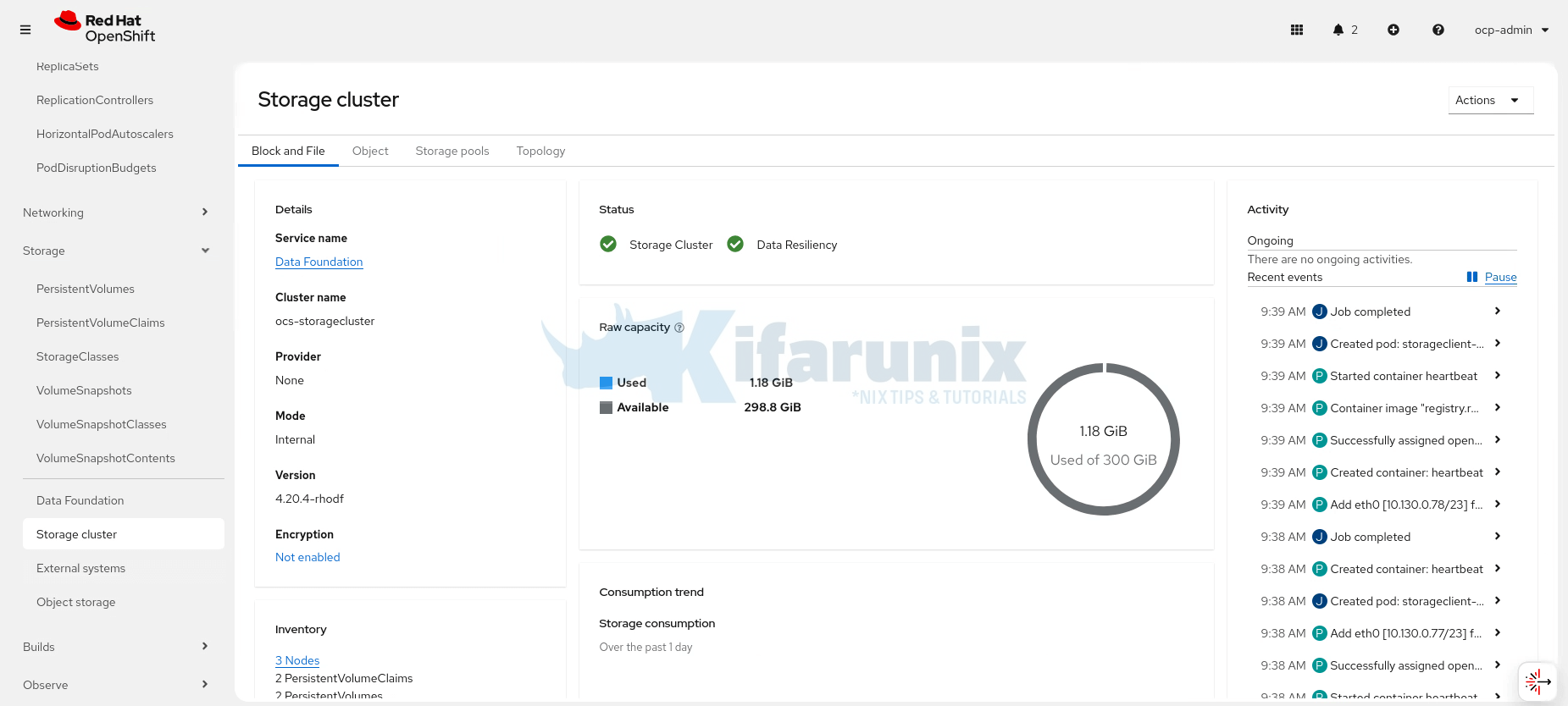Expand the Builds navigation section
Screen dimensions: 1568x706
[116, 647]
